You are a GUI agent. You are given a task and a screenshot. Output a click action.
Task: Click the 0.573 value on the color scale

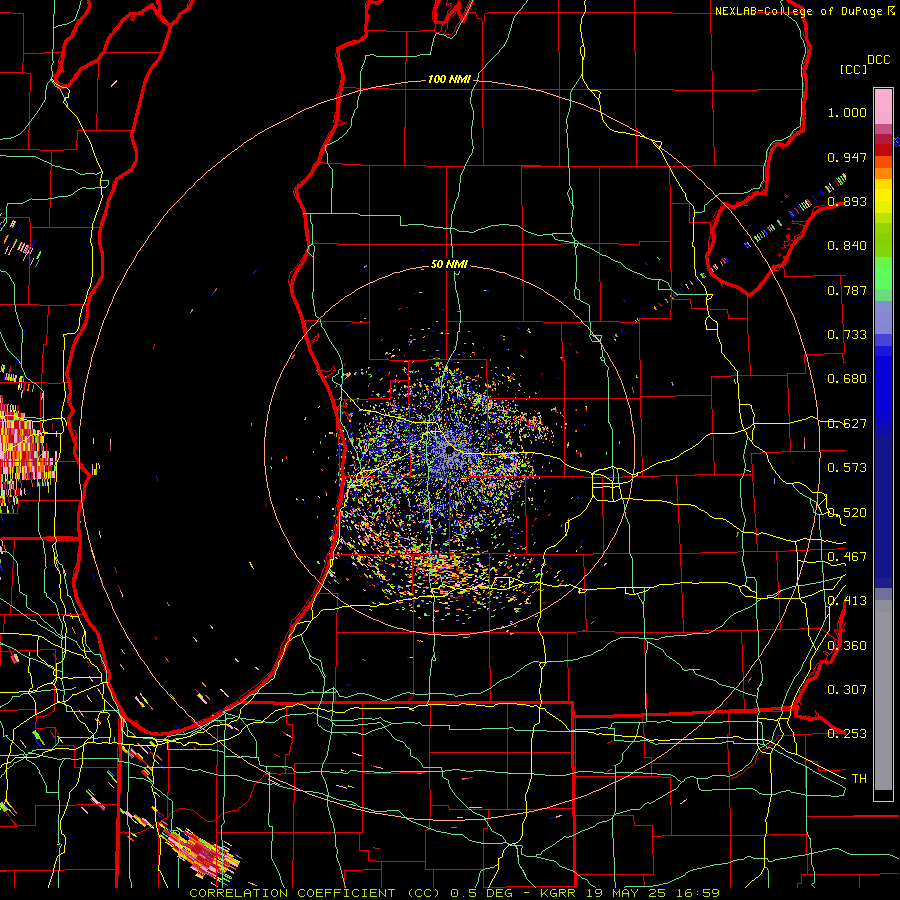pyautogui.click(x=847, y=468)
